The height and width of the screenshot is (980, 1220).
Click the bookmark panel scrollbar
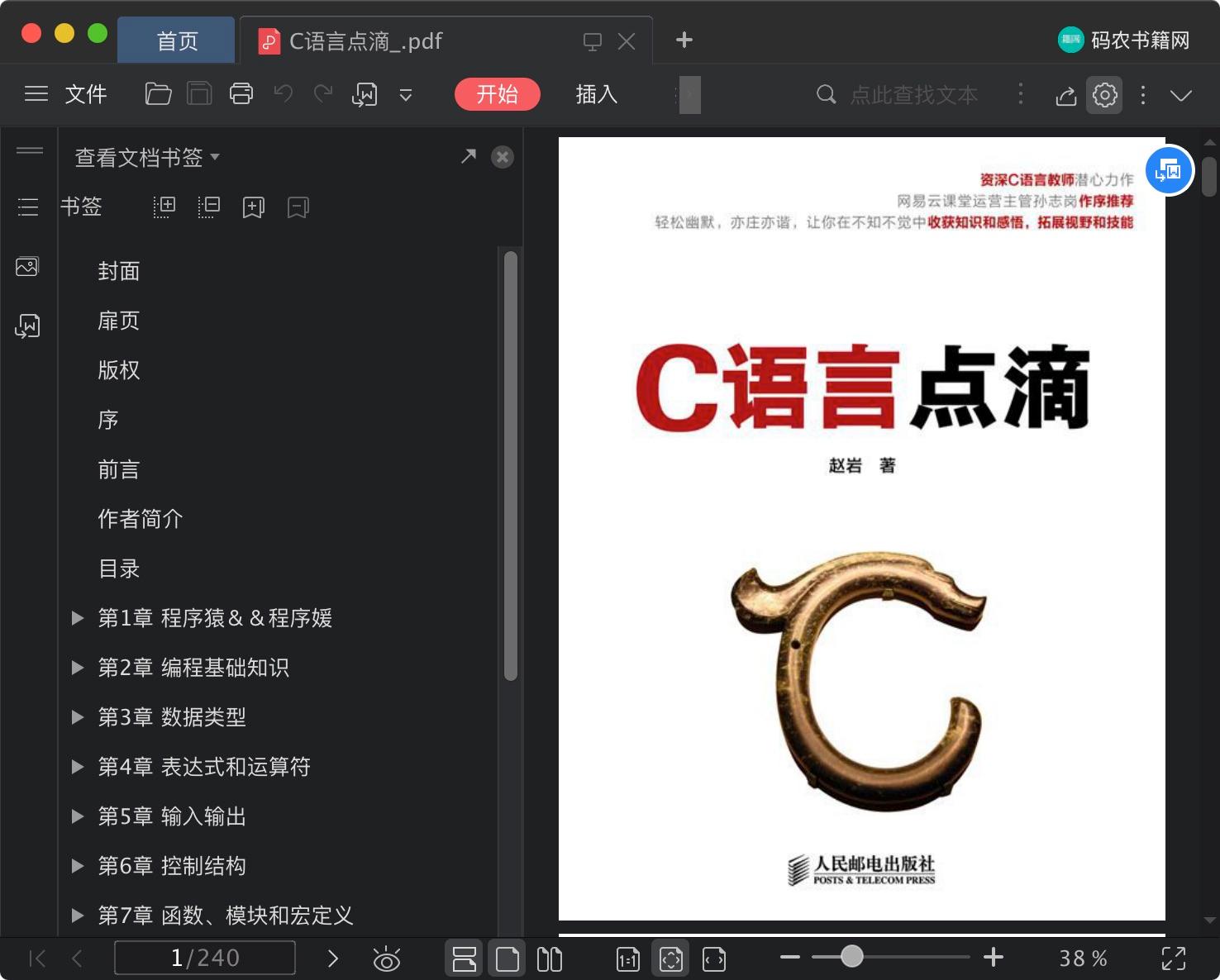click(511, 465)
